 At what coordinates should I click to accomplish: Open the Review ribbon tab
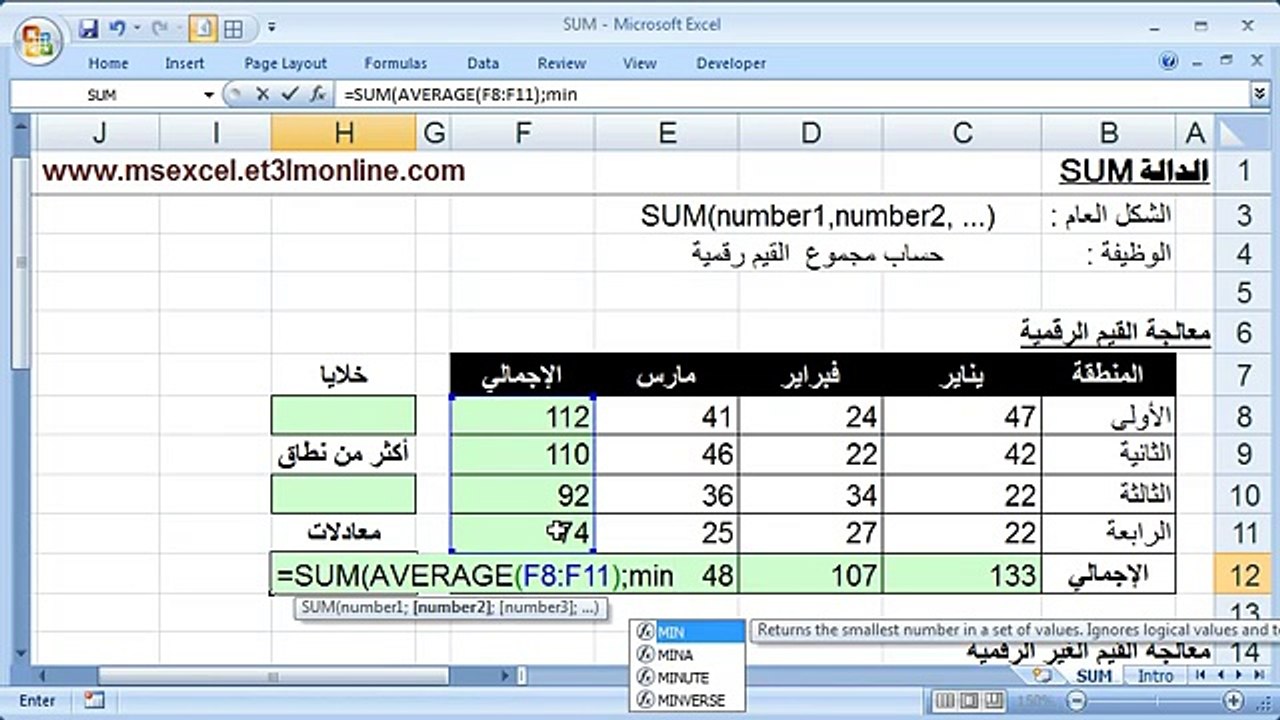tap(561, 63)
